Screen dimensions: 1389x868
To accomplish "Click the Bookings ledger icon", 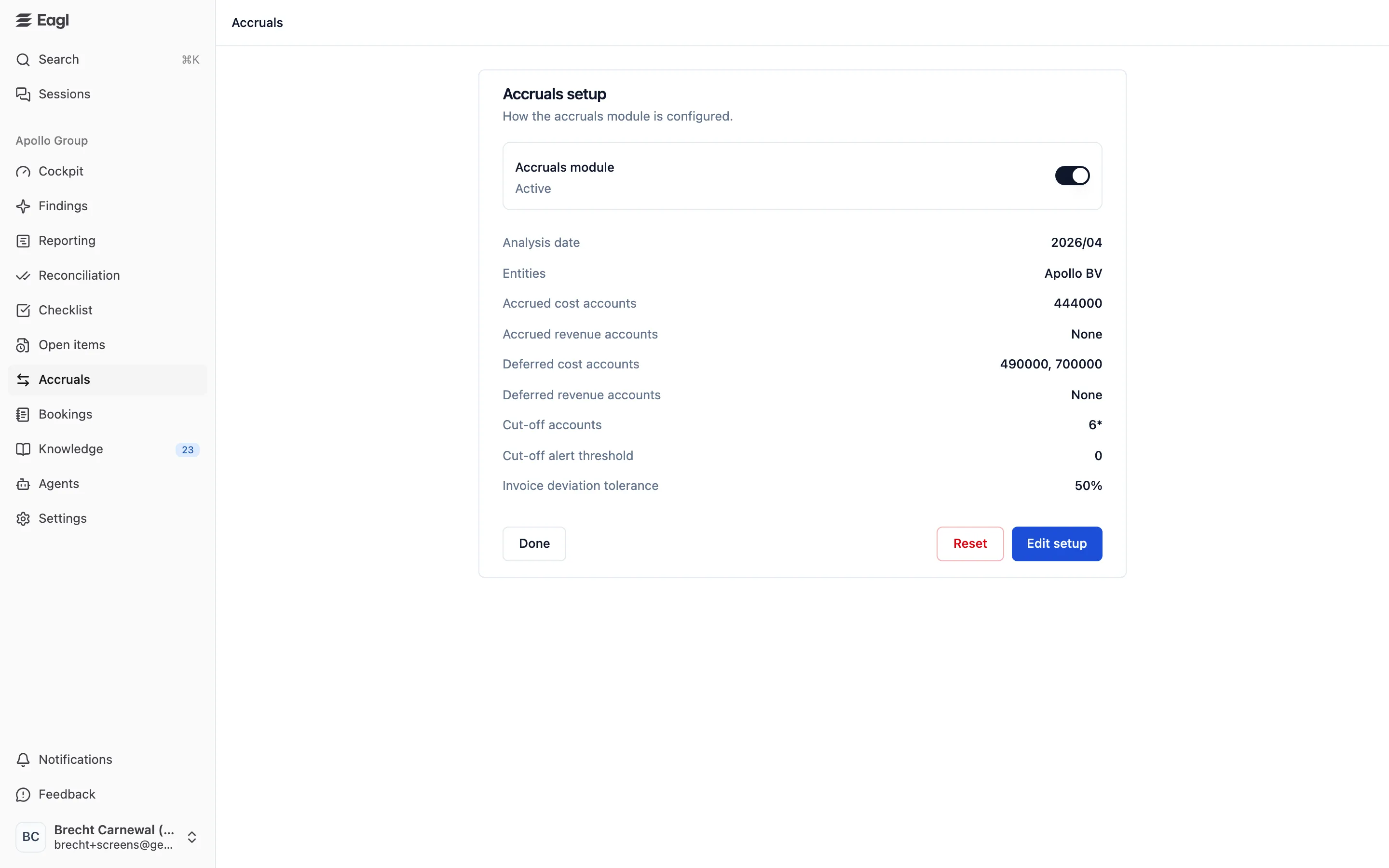I will coord(23,415).
